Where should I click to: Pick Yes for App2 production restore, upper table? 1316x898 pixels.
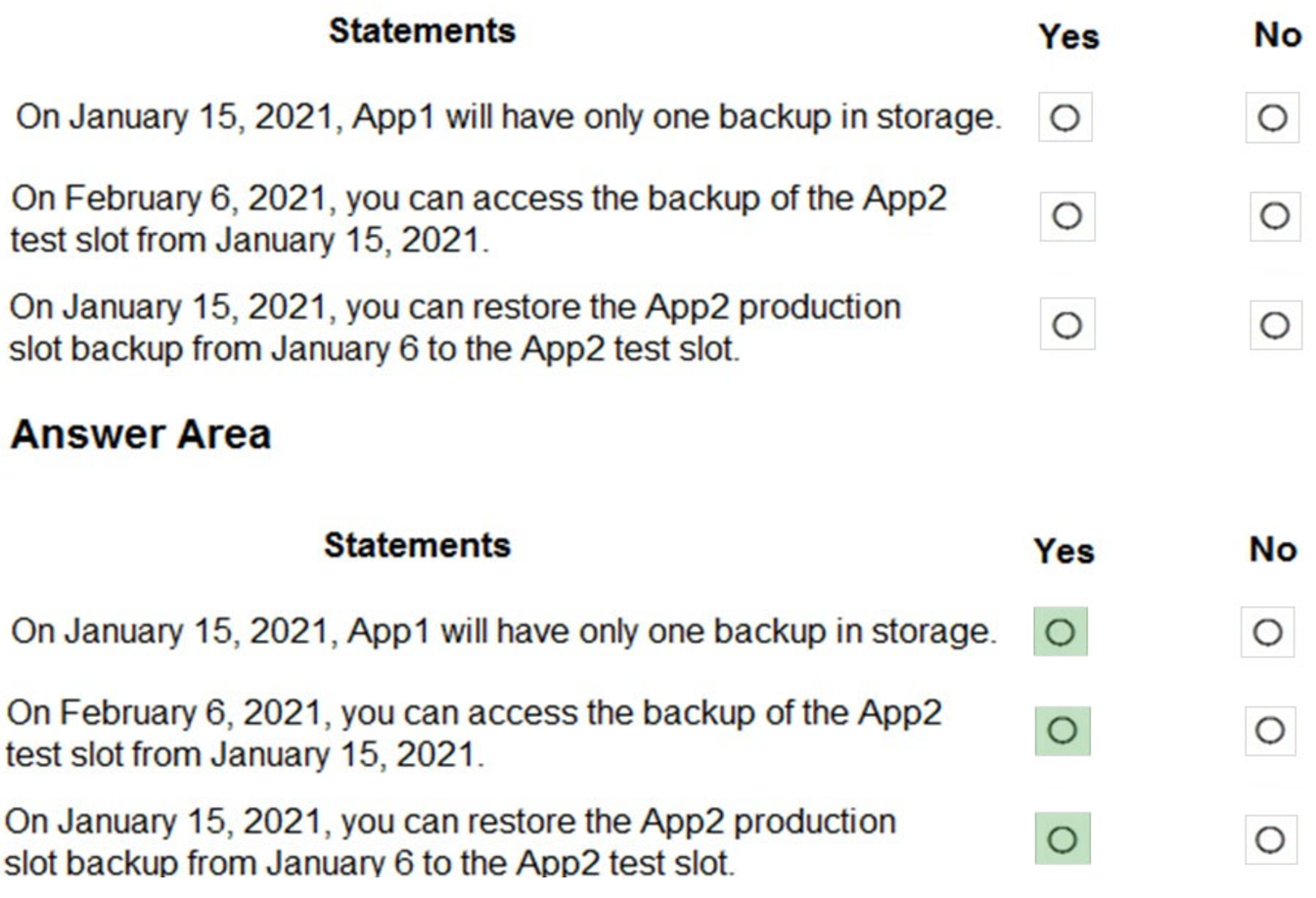[1066, 325]
